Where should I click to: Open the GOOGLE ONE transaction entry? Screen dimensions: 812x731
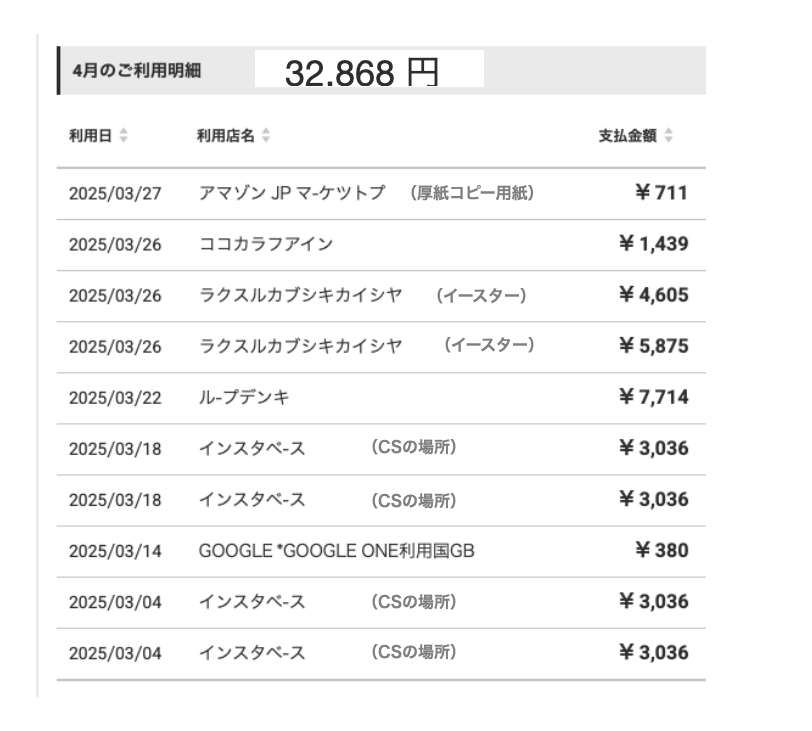click(336, 551)
